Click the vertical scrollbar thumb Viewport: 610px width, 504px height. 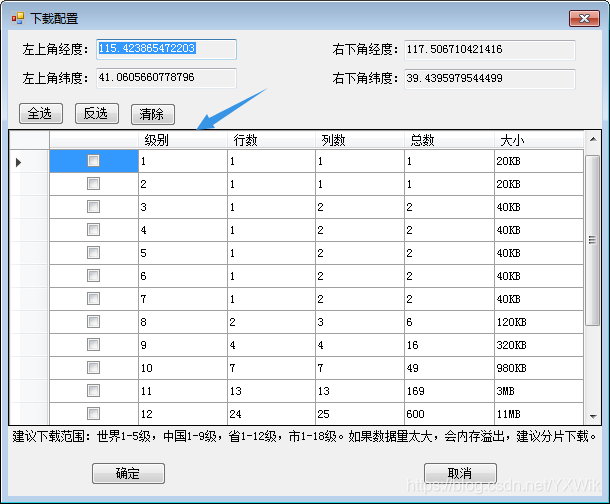click(593, 240)
